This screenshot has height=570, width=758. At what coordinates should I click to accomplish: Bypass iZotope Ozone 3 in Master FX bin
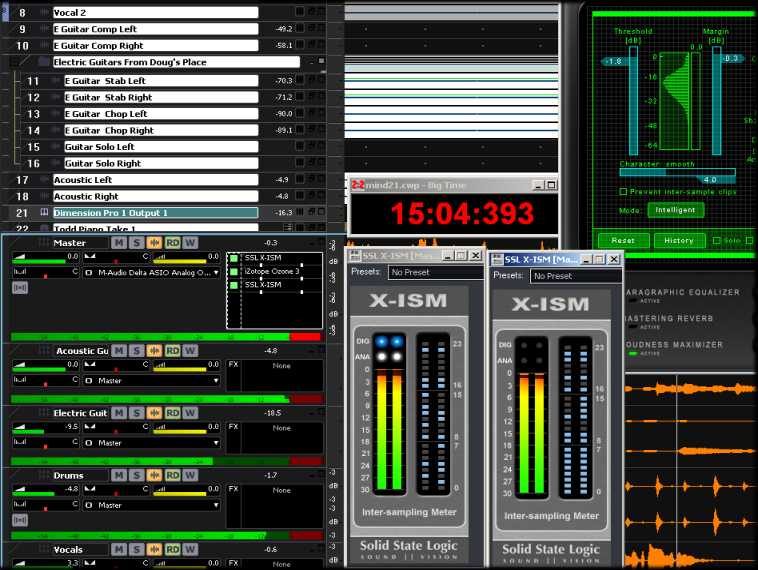point(234,272)
